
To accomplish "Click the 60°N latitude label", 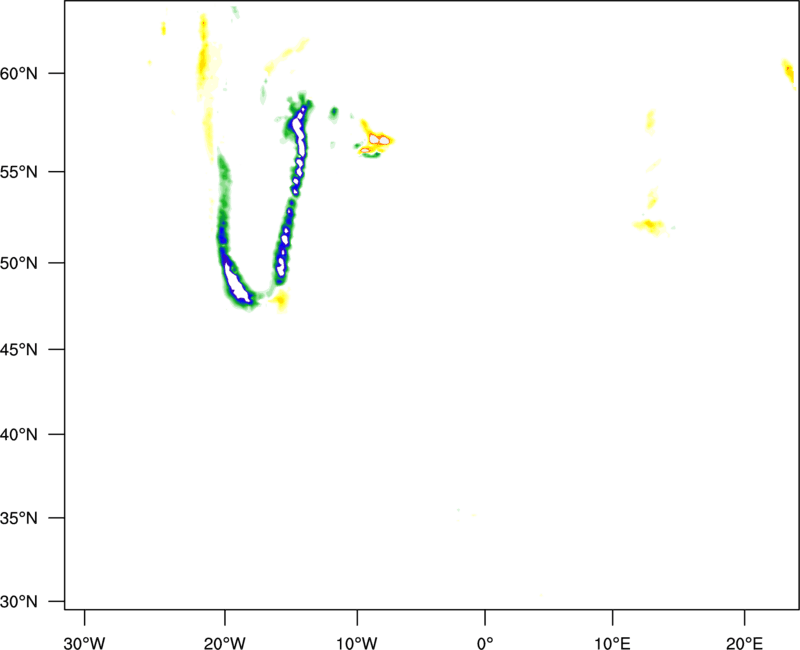I will (x=19, y=73).
